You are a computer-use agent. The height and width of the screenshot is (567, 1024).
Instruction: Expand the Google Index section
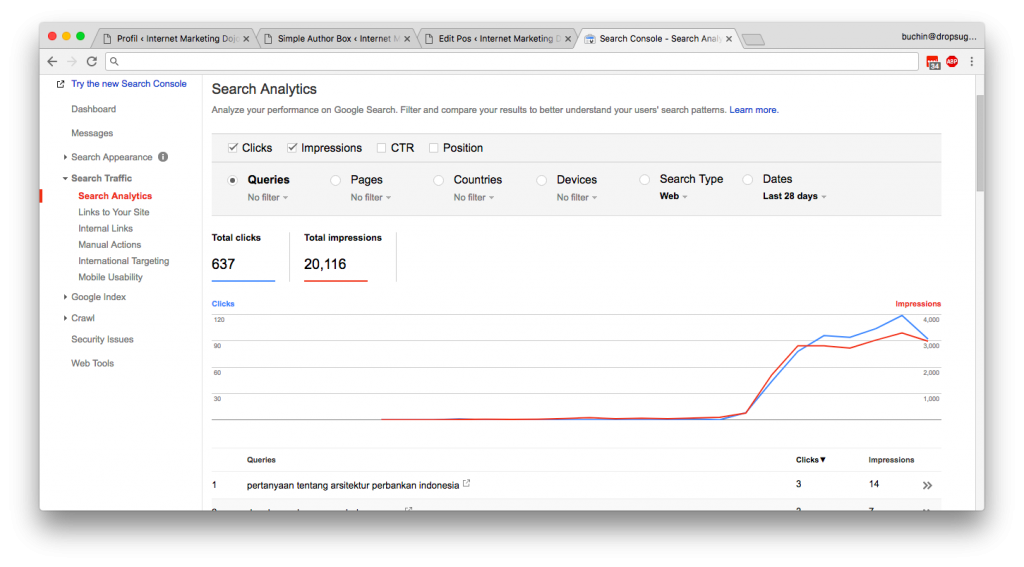tap(65, 297)
